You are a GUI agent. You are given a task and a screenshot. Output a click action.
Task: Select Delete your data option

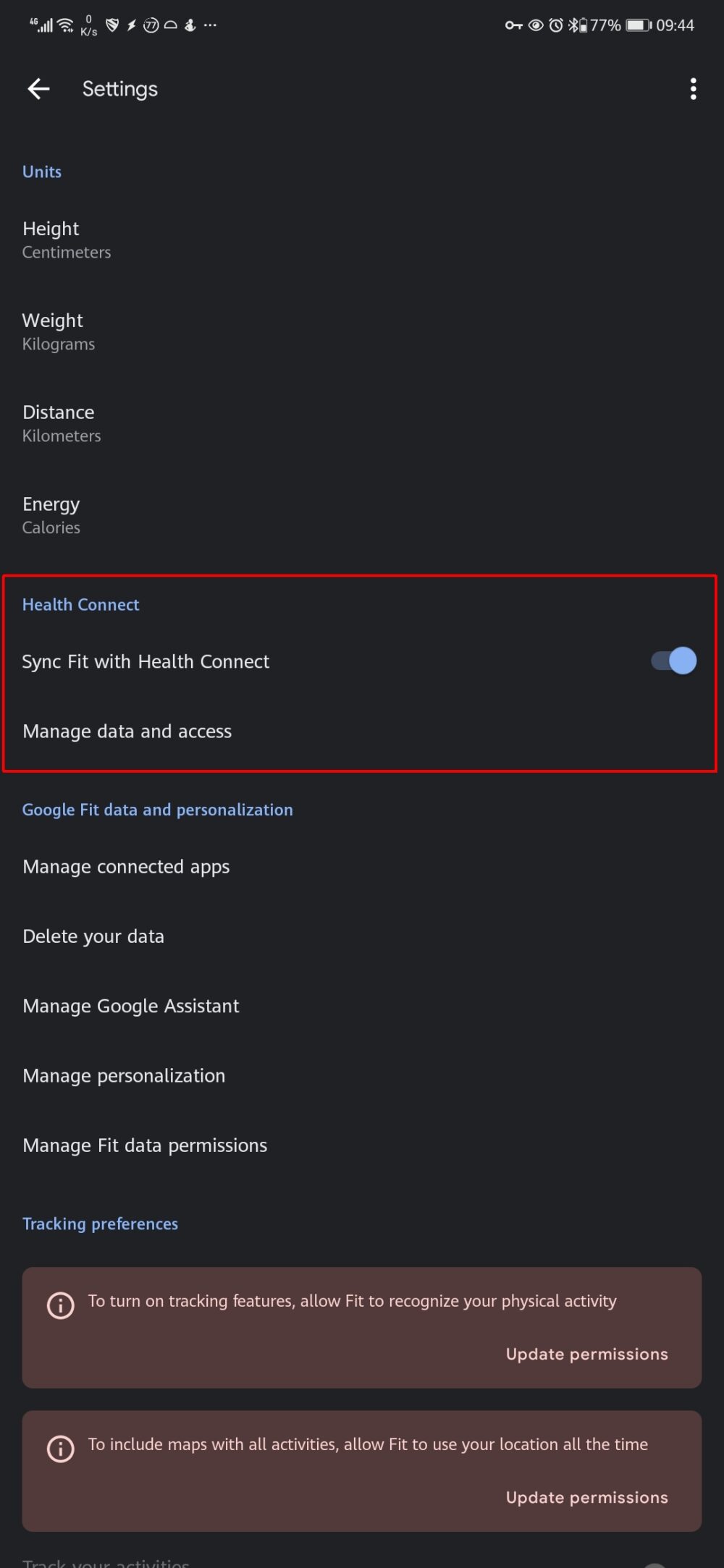93,936
